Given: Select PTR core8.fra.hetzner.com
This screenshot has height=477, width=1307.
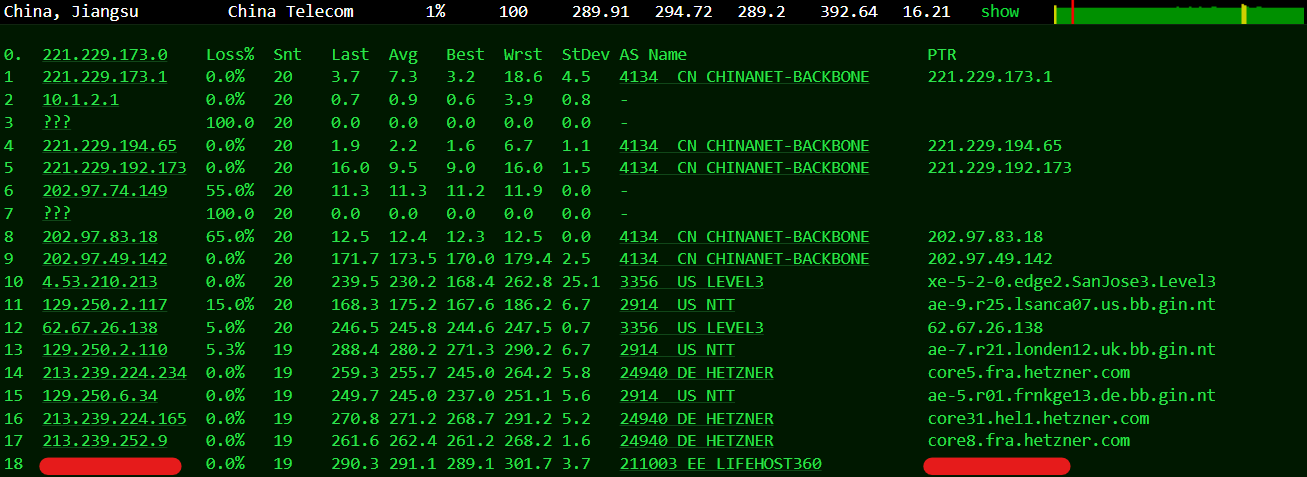Looking at the screenshot, I should [1029, 441].
